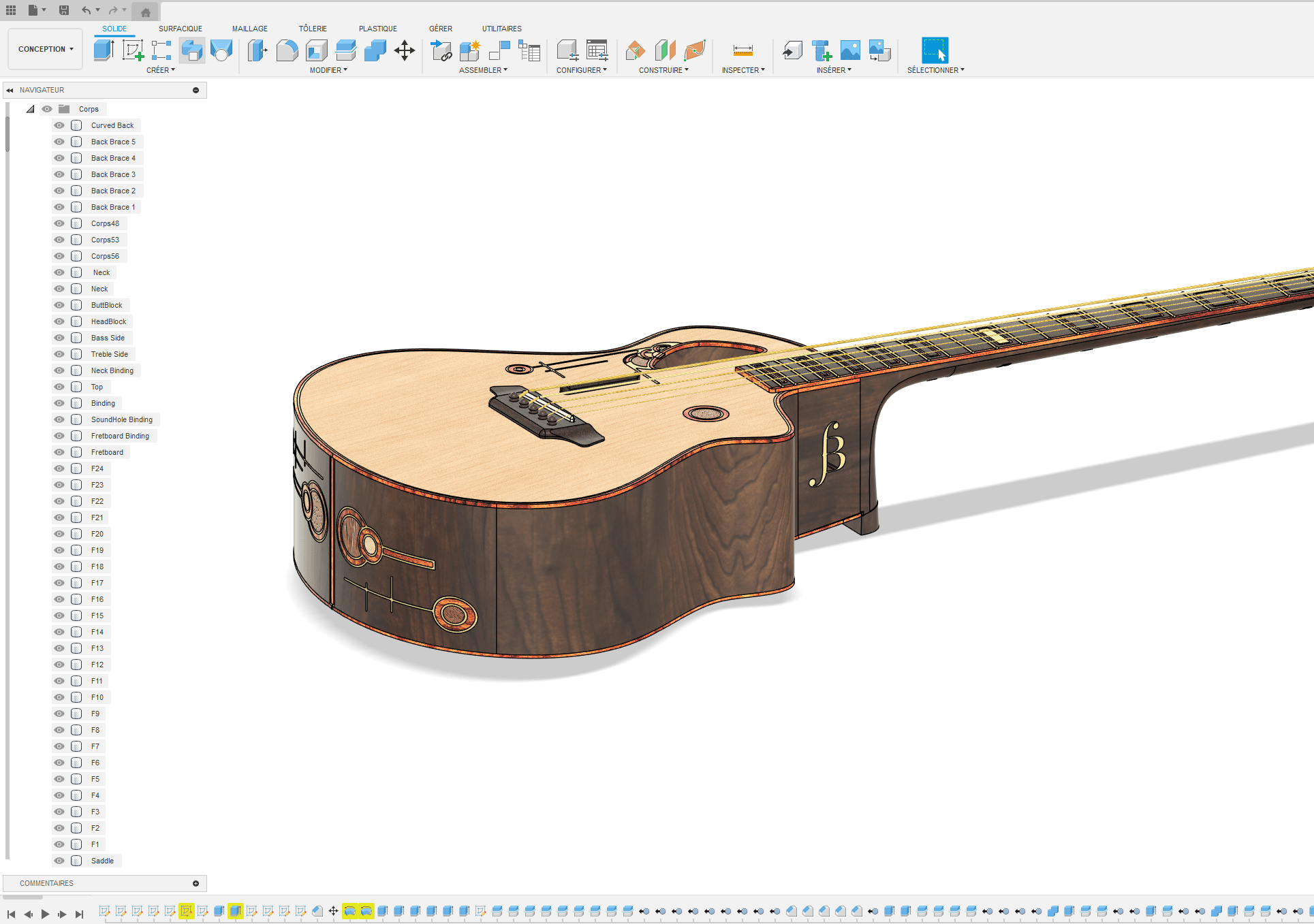Open the TÔLERIE ribbon tab
Viewport: 1314px width, 924px height.
pos(313,28)
